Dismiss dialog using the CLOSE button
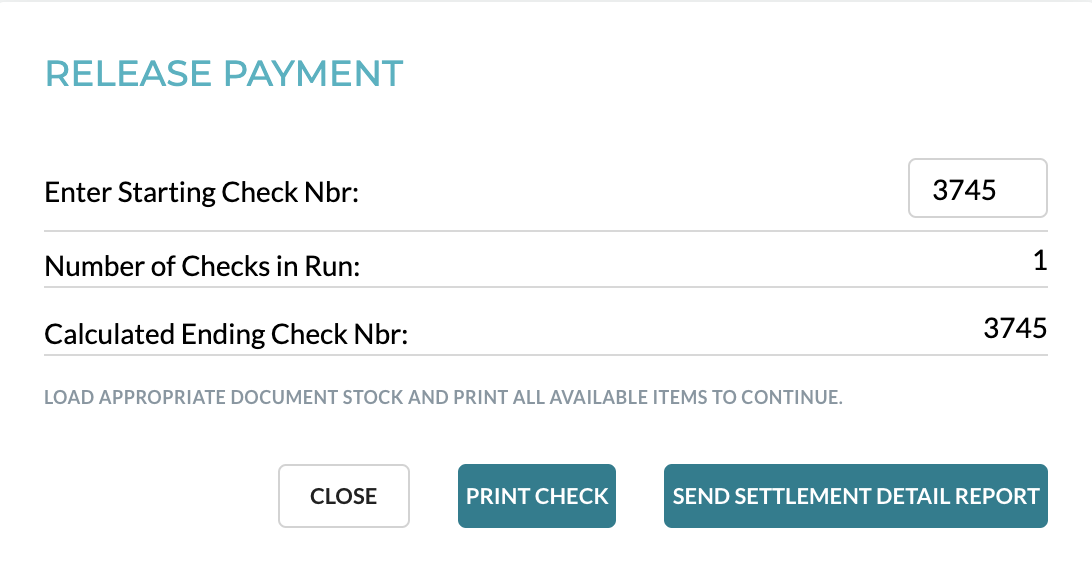The width and height of the screenshot is (1092, 570). pyautogui.click(x=343, y=496)
